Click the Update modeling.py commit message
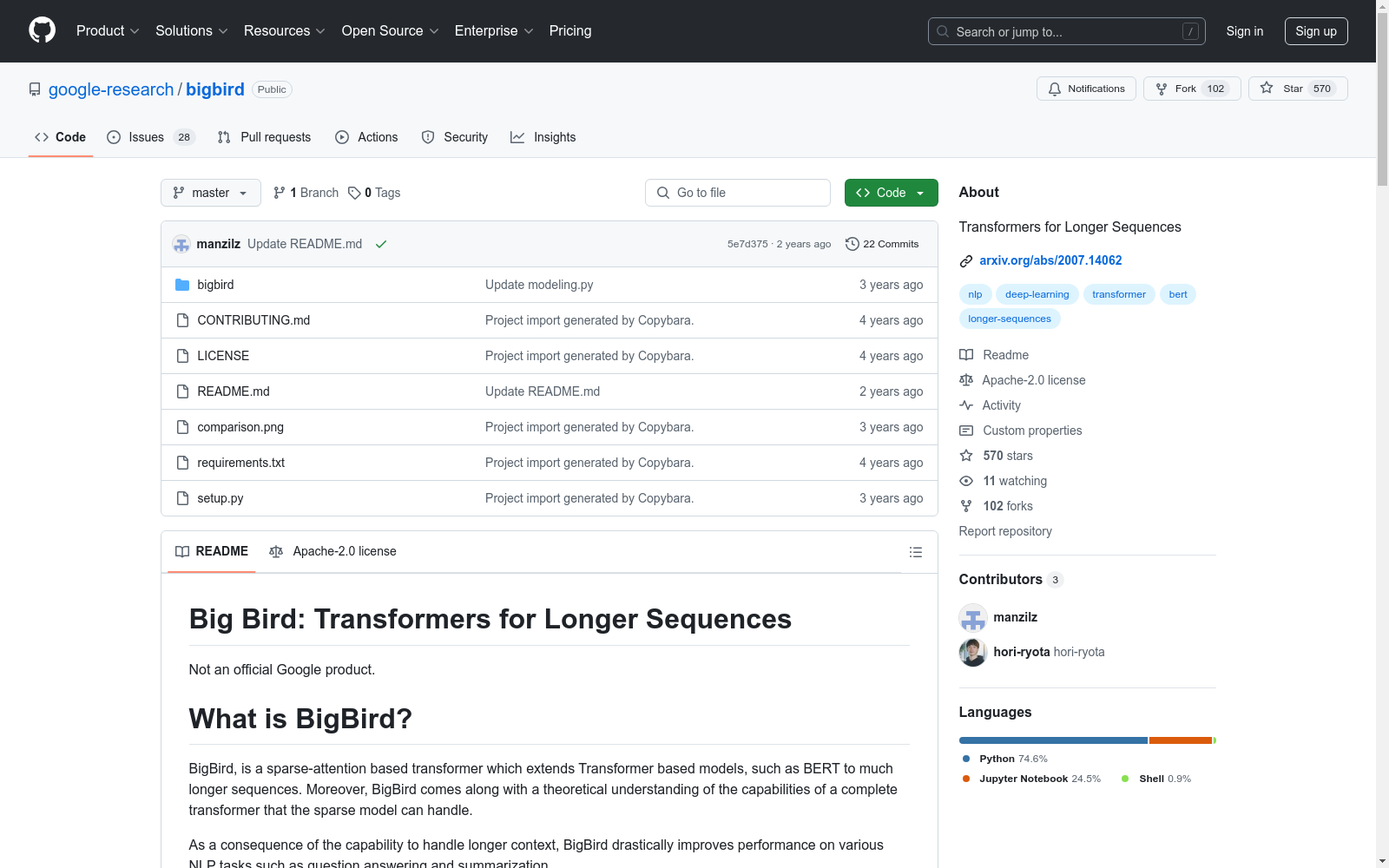The height and width of the screenshot is (868, 1389). tap(539, 285)
